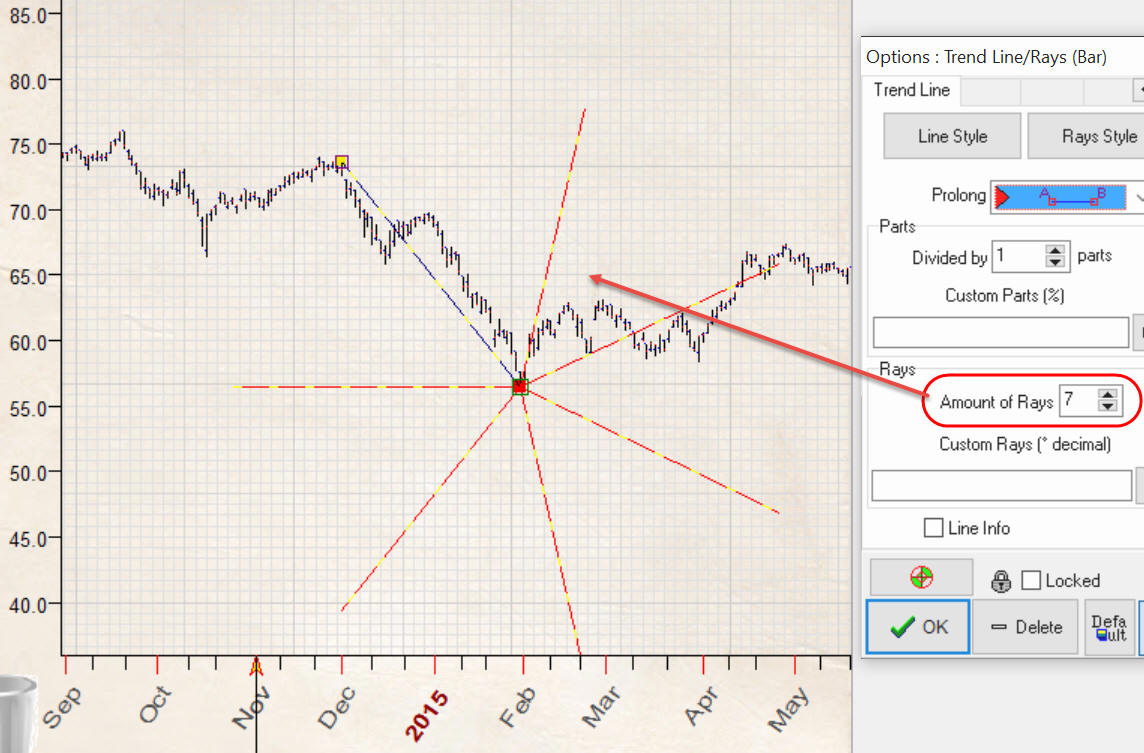The image size is (1144, 753).
Task: Click the 'Custom Rays (° decimal)' label
Action: coord(1025,444)
